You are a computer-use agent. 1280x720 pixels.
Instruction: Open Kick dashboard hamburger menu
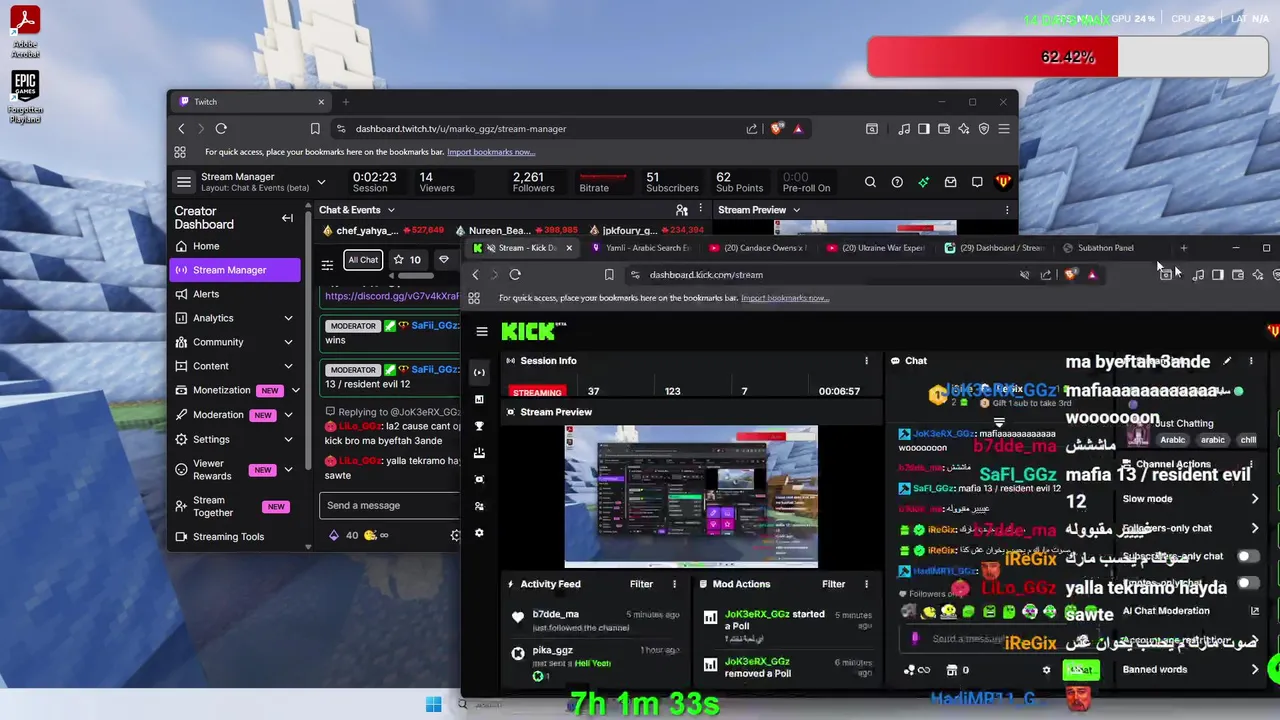pyautogui.click(x=482, y=331)
